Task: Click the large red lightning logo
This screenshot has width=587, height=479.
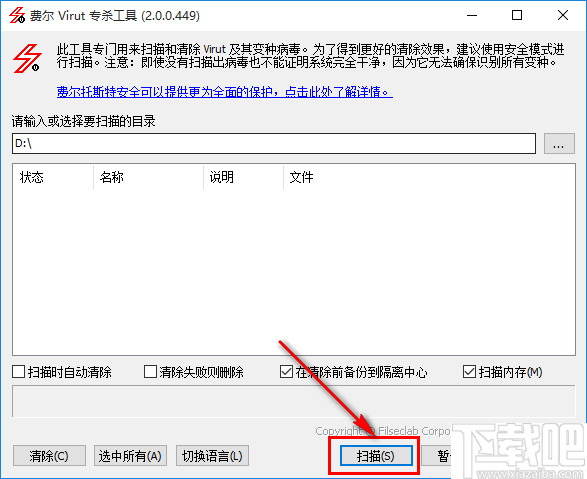Action: tap(27, 58)
